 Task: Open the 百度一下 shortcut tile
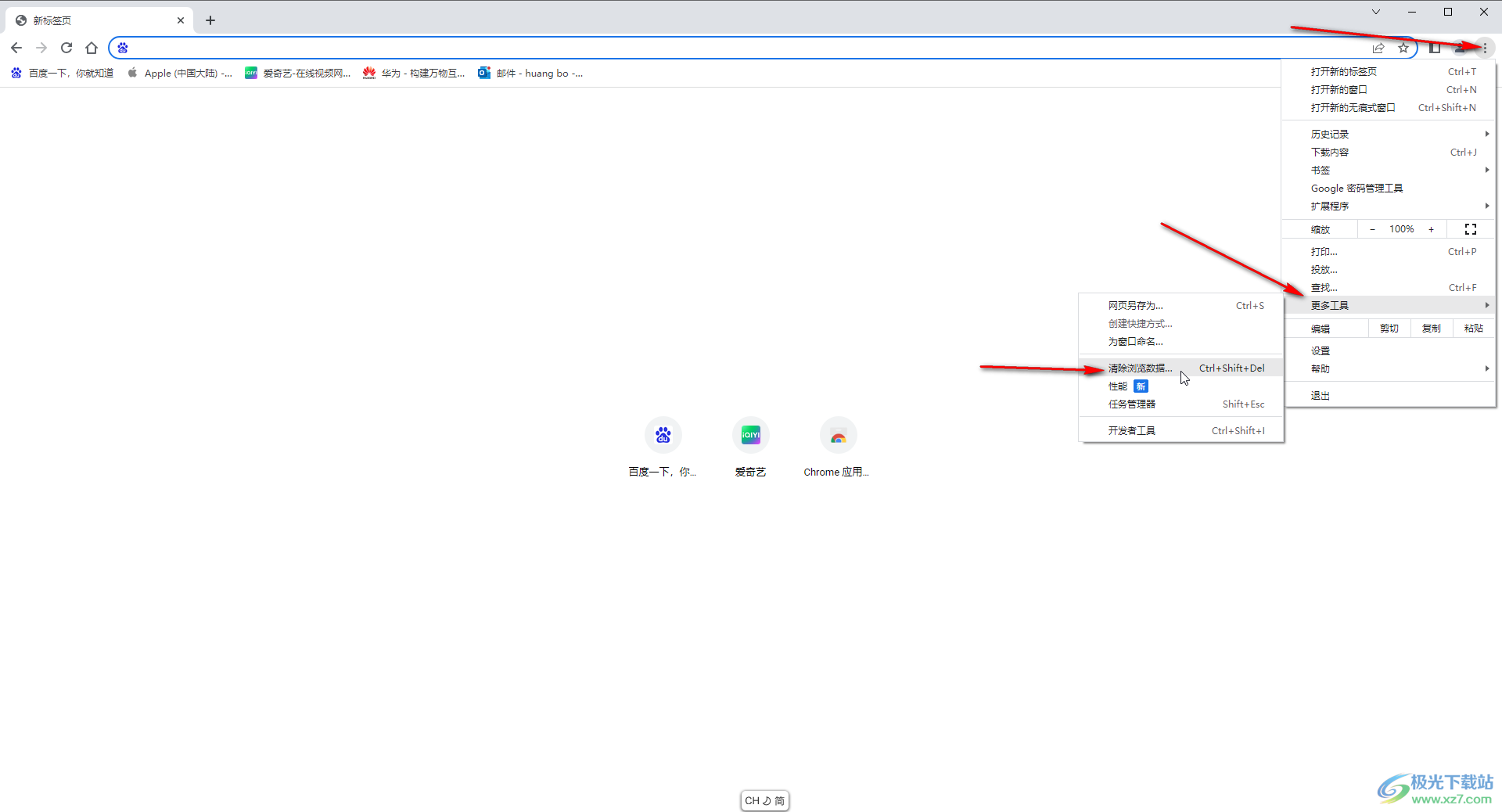tap(663, 447)
